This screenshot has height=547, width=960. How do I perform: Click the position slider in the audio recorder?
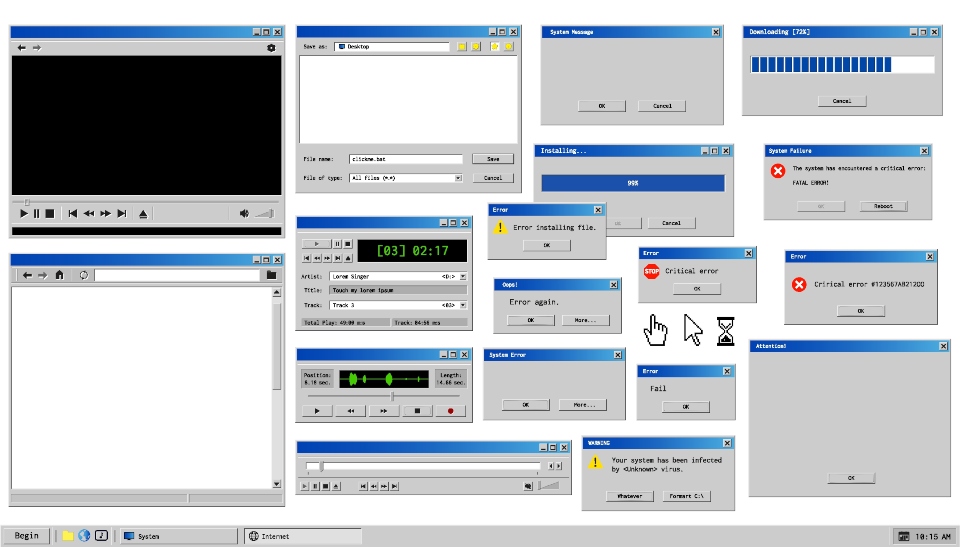tap(392, 397)
